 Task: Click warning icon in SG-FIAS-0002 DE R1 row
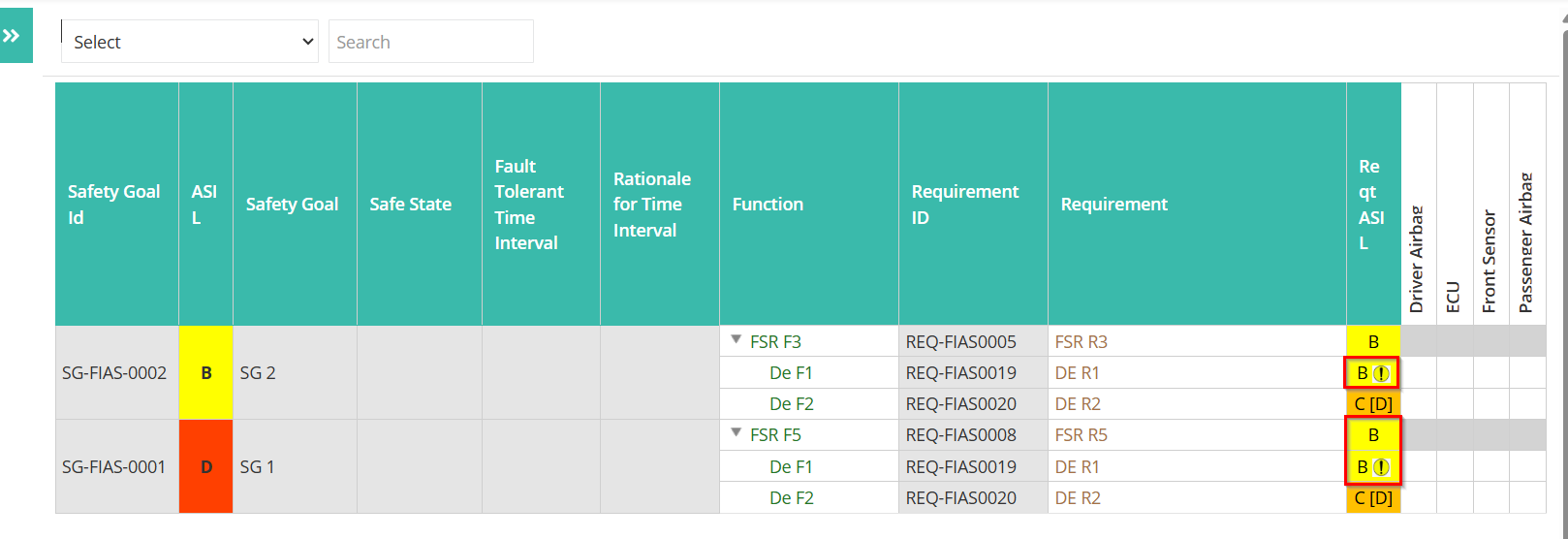tap(1381, 373)
